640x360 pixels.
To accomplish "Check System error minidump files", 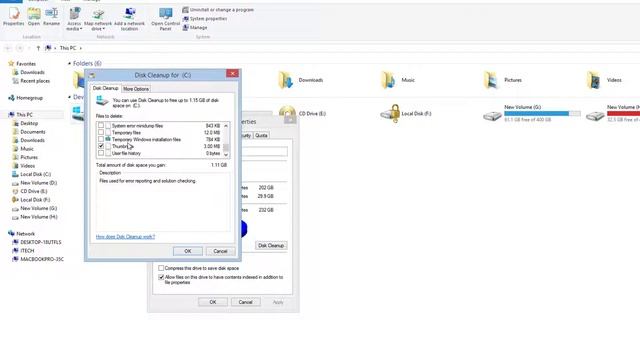I will [x=101, y=126].
